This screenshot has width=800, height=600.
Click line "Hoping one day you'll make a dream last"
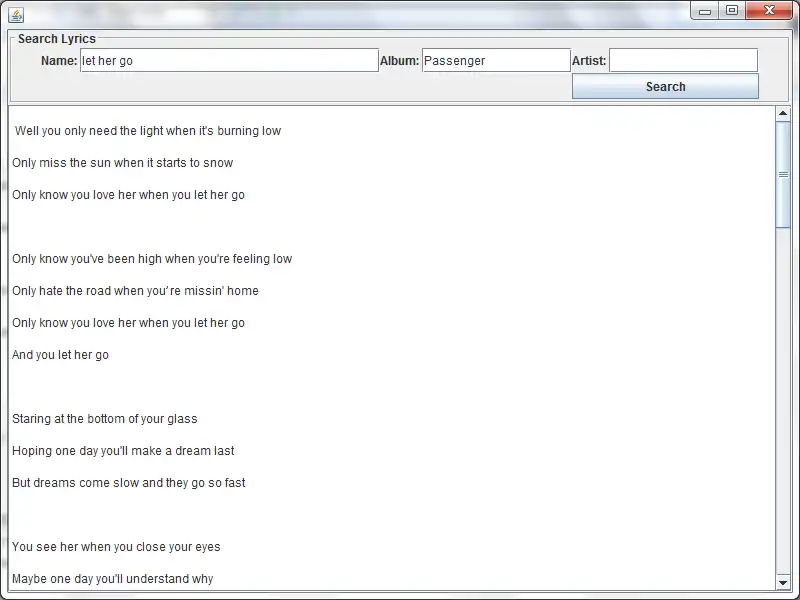pyautogui.click(x=123, y=451)
